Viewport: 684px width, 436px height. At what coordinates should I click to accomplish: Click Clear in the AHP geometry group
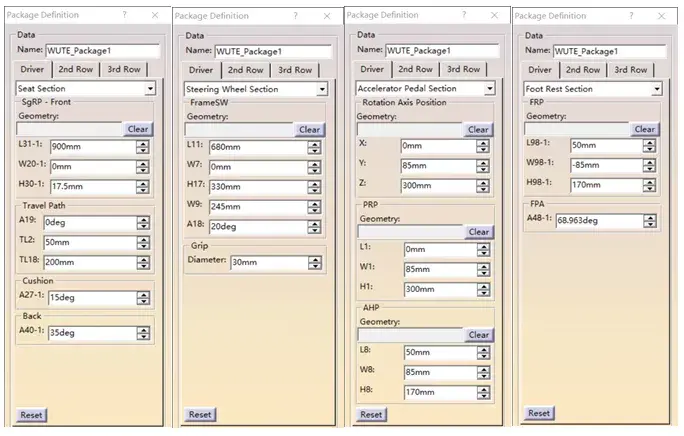click(479, 335)
